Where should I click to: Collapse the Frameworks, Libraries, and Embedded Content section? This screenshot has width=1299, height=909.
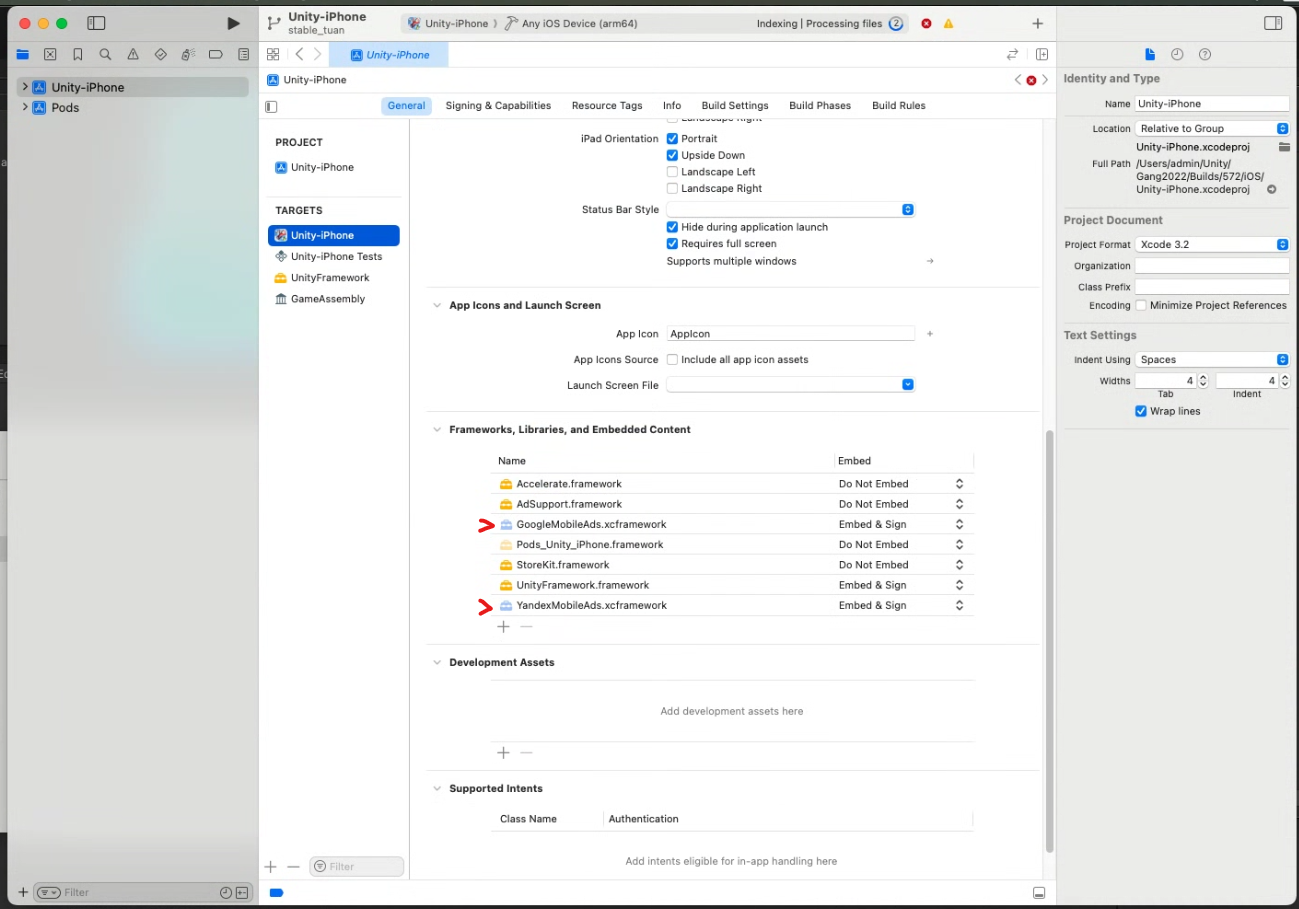[x=437, y=430]
